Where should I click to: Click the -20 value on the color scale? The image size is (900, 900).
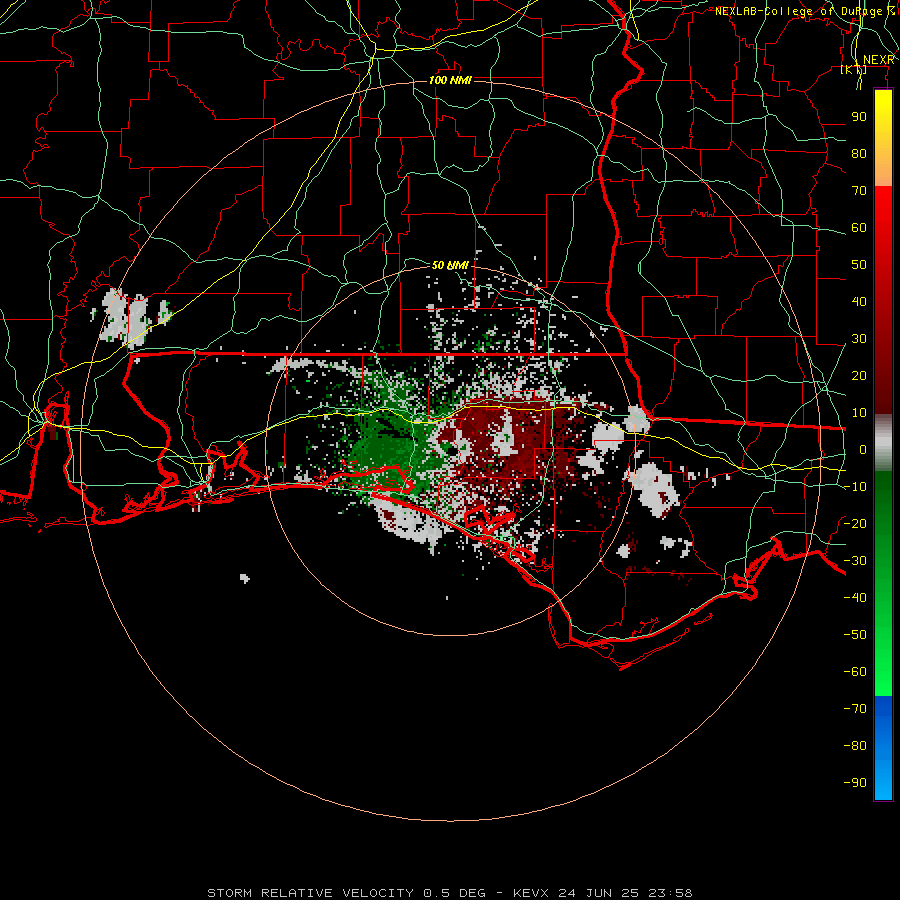coord(855,523)
